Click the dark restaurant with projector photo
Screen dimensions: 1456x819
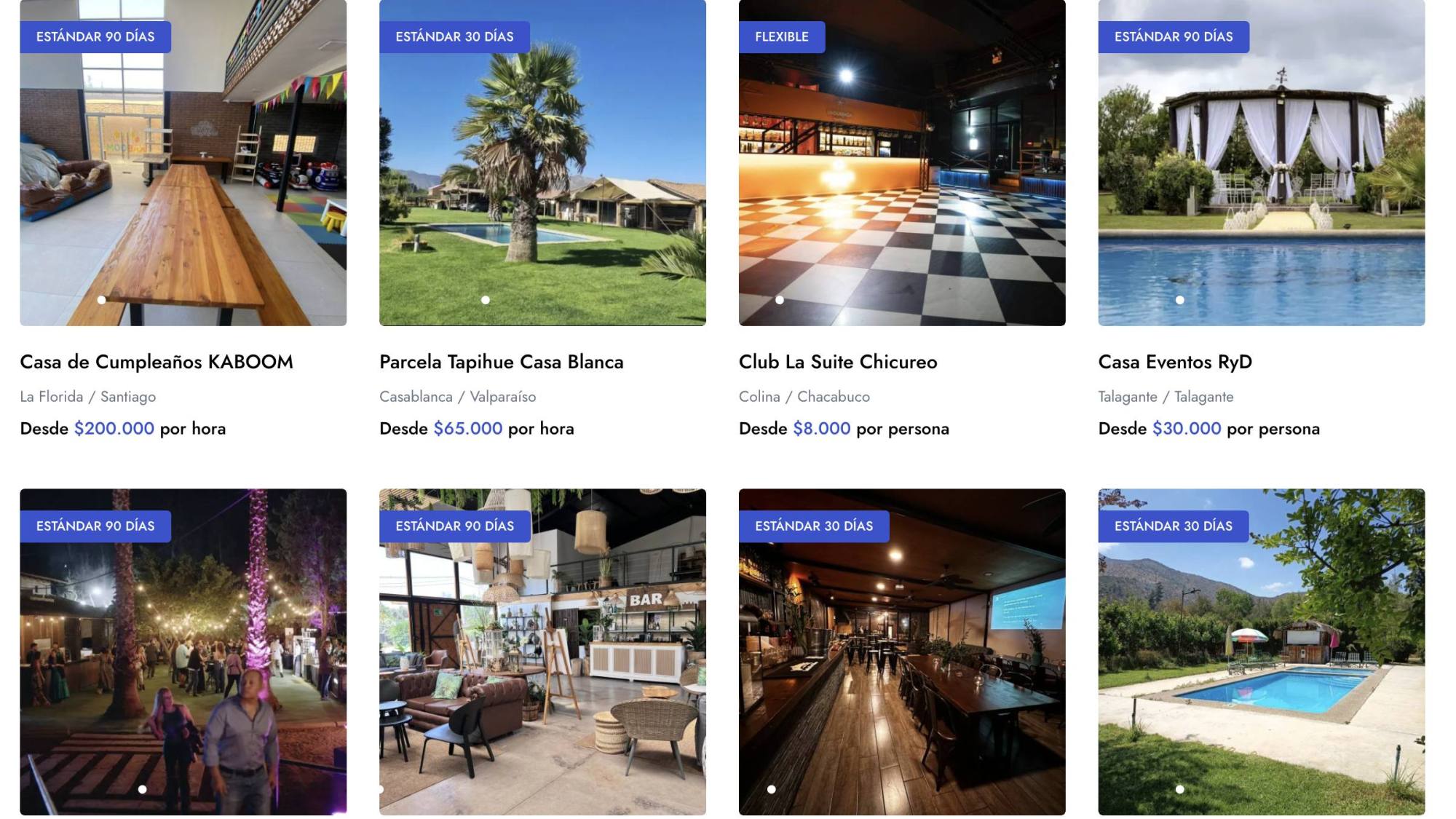[902, 652]
